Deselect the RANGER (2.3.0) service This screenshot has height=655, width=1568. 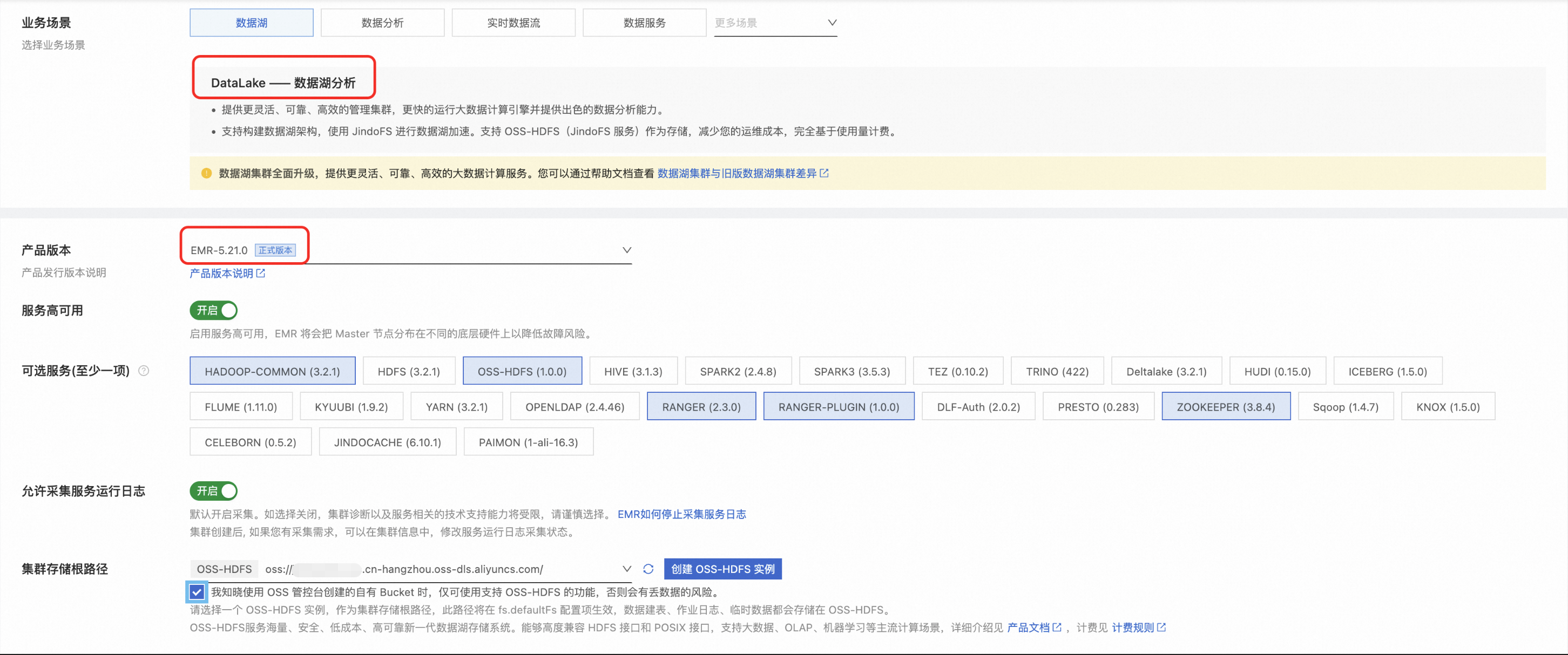[x=701, y=406]
